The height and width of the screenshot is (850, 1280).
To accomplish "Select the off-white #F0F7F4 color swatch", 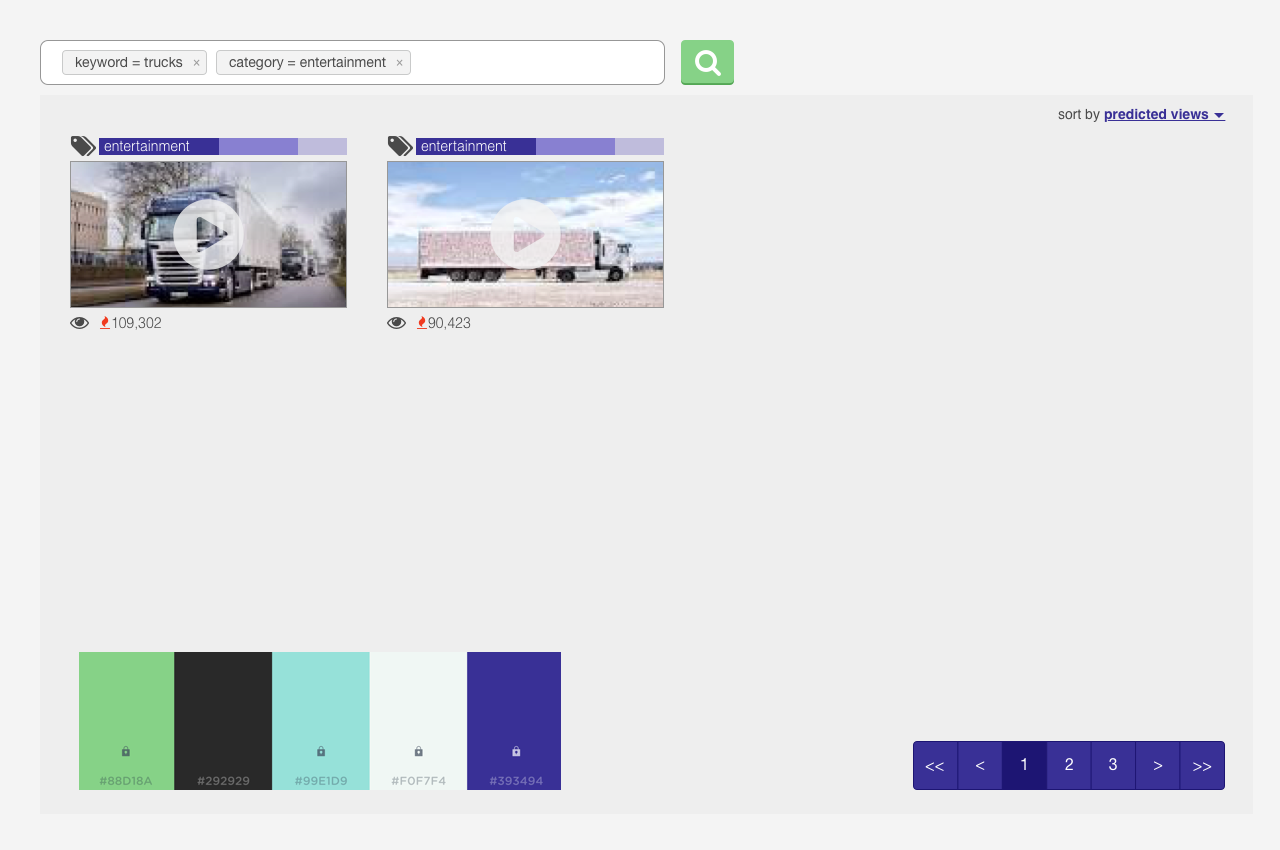I will click(x=418, y=721).
